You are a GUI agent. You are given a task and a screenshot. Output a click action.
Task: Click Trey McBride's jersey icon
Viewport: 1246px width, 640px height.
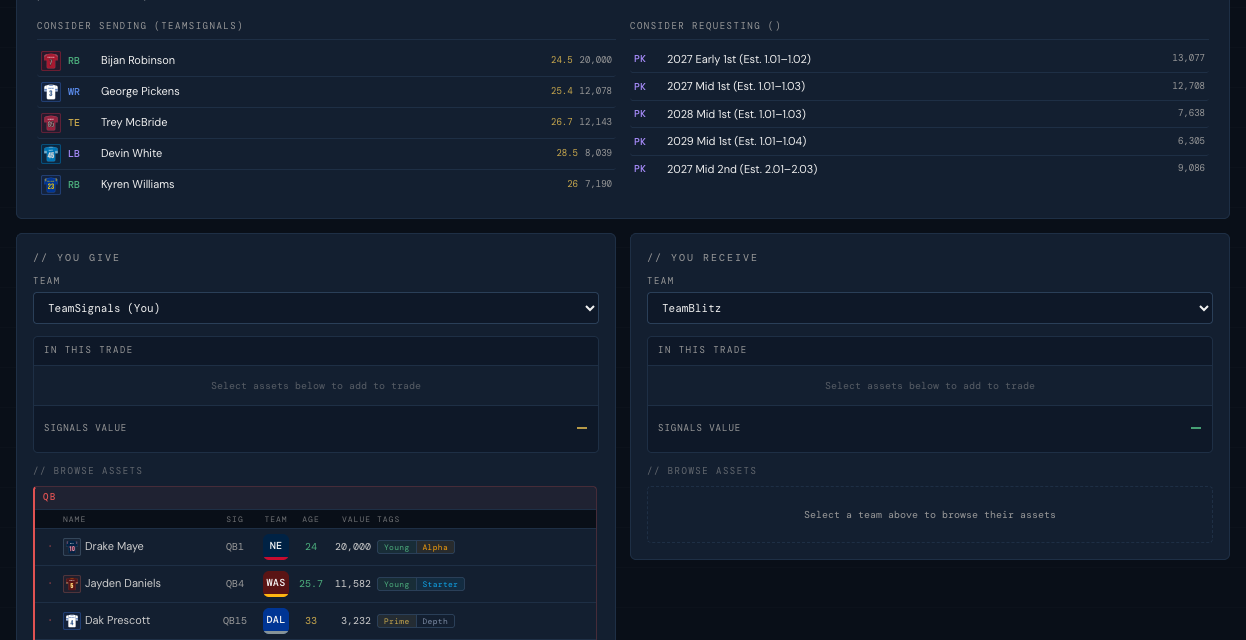pos(51,123)
